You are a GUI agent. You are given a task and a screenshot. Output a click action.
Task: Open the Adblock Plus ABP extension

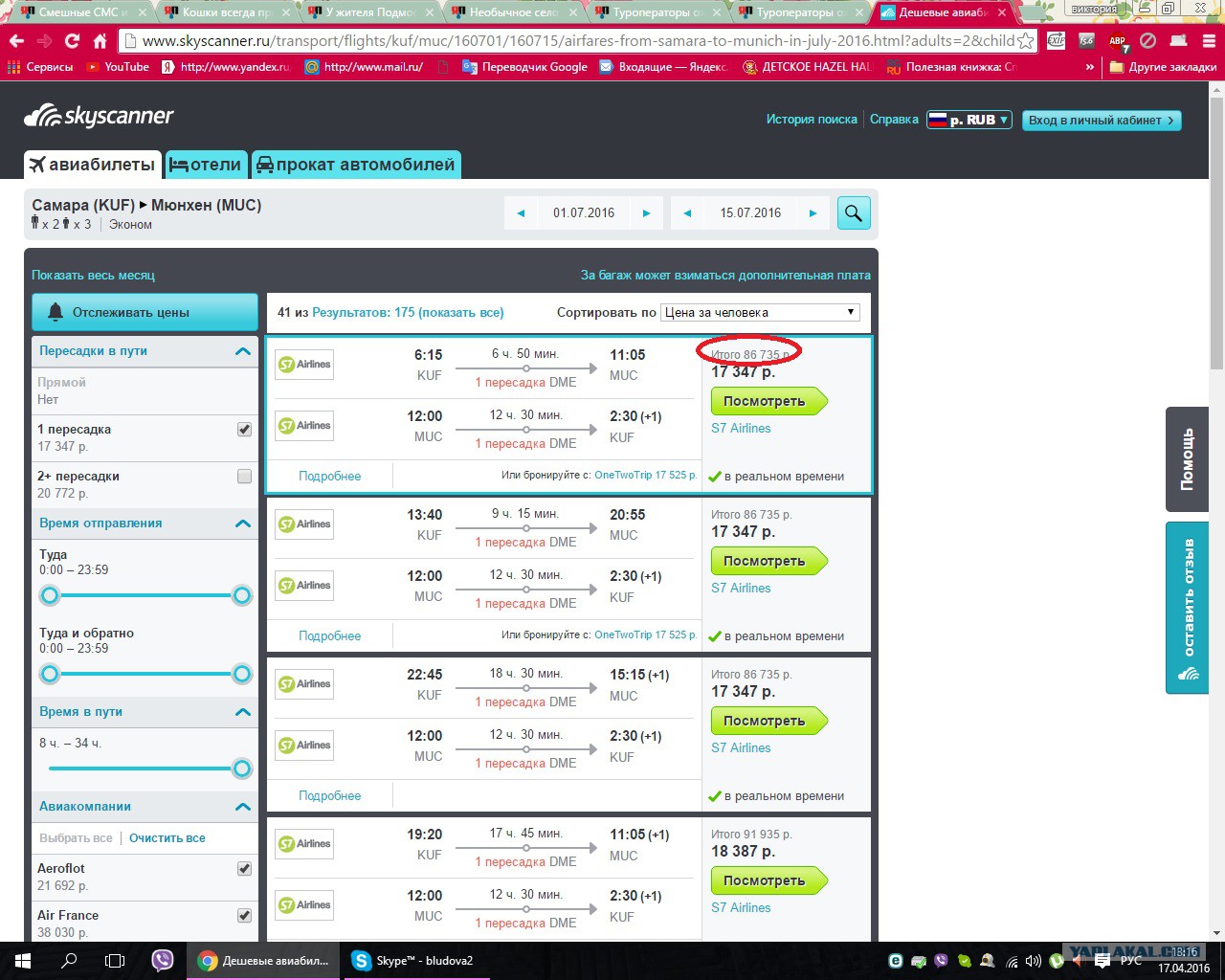1117,41
